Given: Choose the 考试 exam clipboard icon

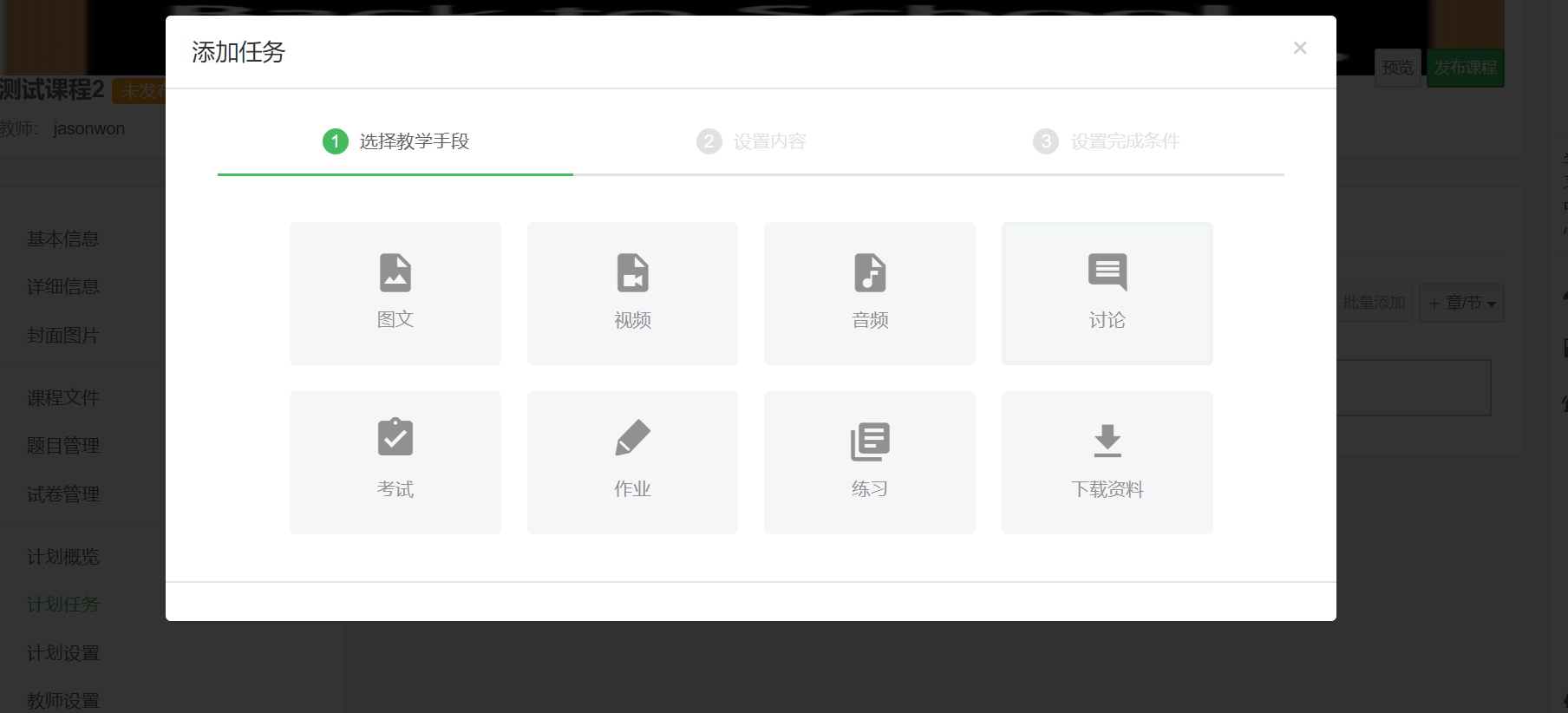Looking at the screenshot, I should coord(395,437).
